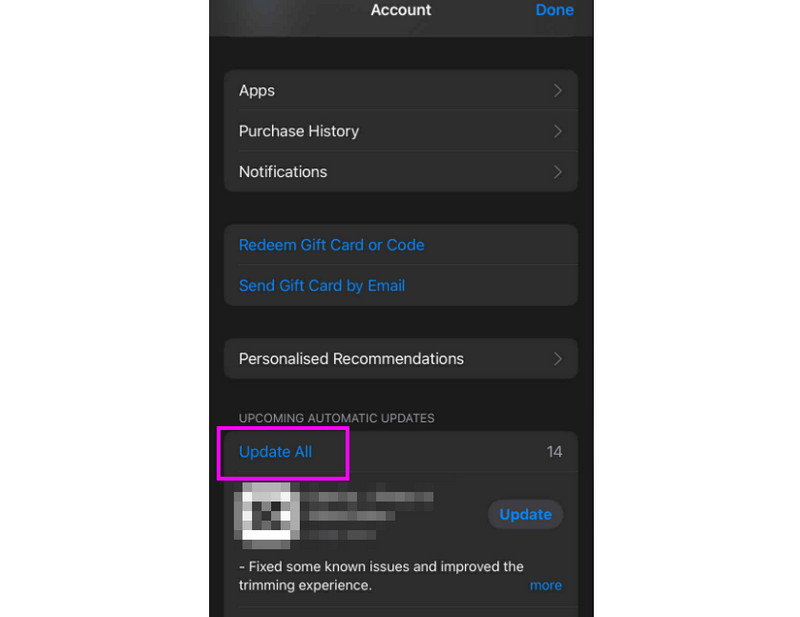Open Purchase History
Viewport: 800px width, 617px height.
(401, 131)
